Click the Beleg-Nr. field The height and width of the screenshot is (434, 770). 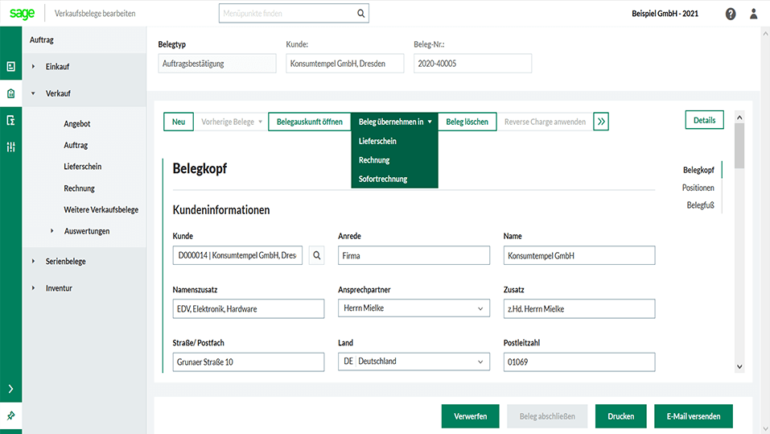pos(472,63)
